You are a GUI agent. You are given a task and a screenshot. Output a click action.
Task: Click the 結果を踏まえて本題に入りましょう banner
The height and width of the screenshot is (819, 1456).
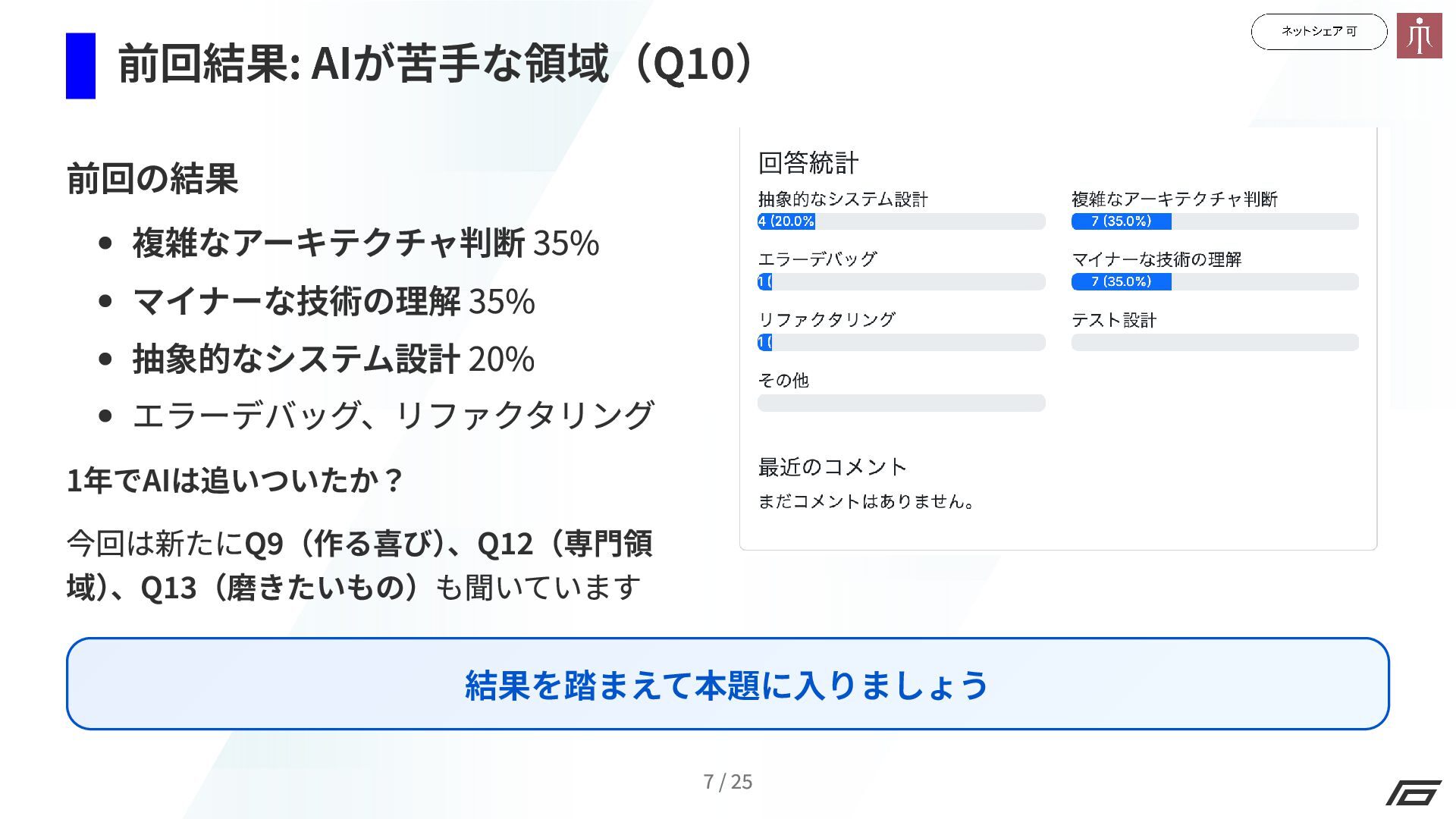[x=727, y=684]
